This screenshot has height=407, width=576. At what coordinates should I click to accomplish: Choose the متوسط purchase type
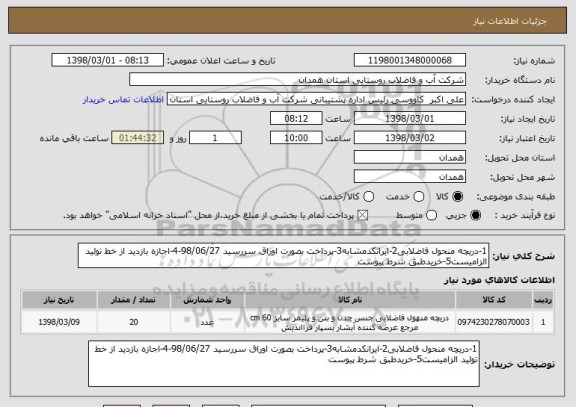431,215
